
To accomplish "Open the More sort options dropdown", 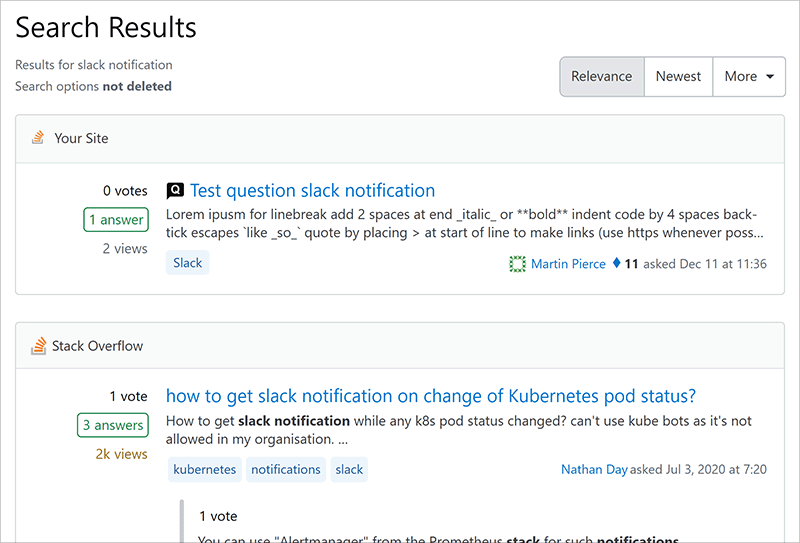I will [749, 76].
